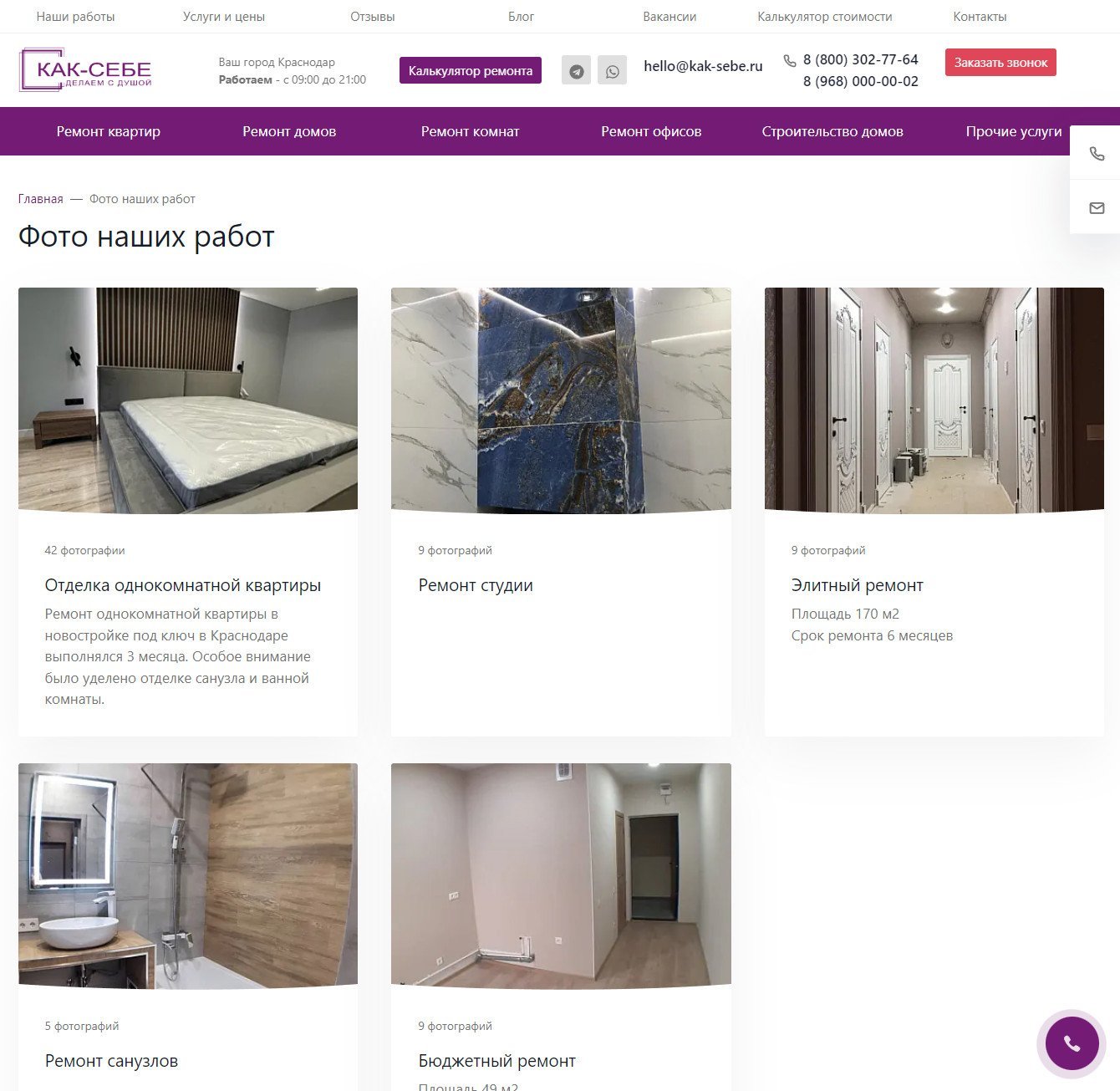The width and height of the screenshot is (1120, 1091).
Task: Open the side envelope mail widget
Action: pyautogui.click(x=1097, y=207)
